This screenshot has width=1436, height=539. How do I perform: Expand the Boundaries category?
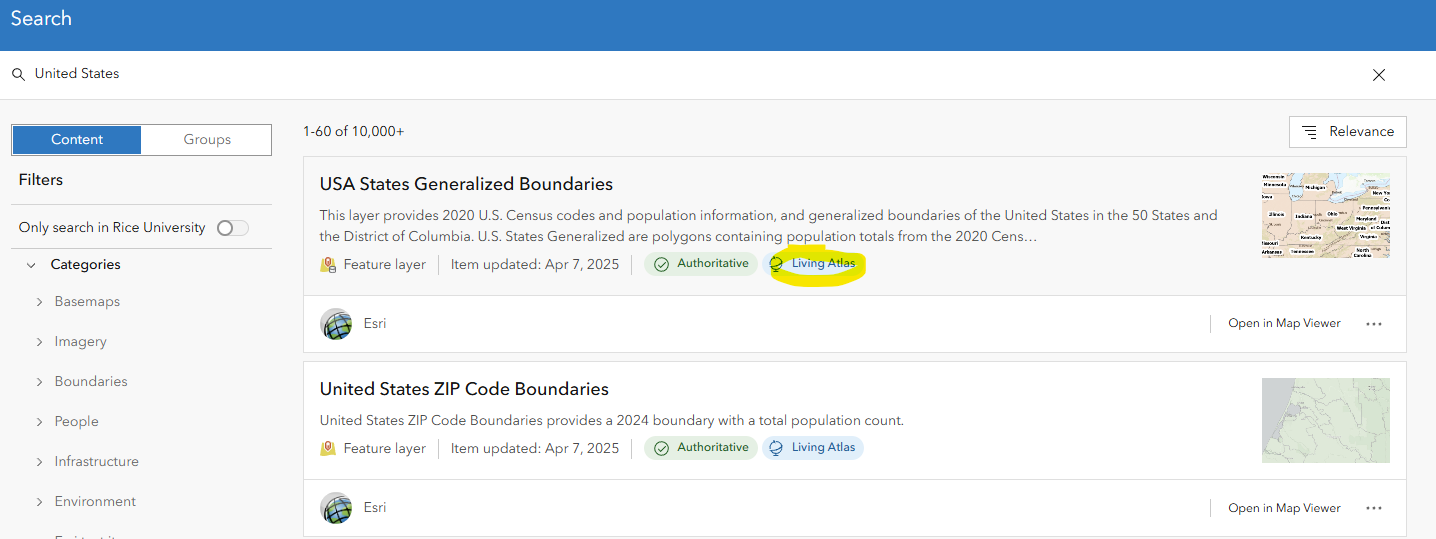pos(40,382)
